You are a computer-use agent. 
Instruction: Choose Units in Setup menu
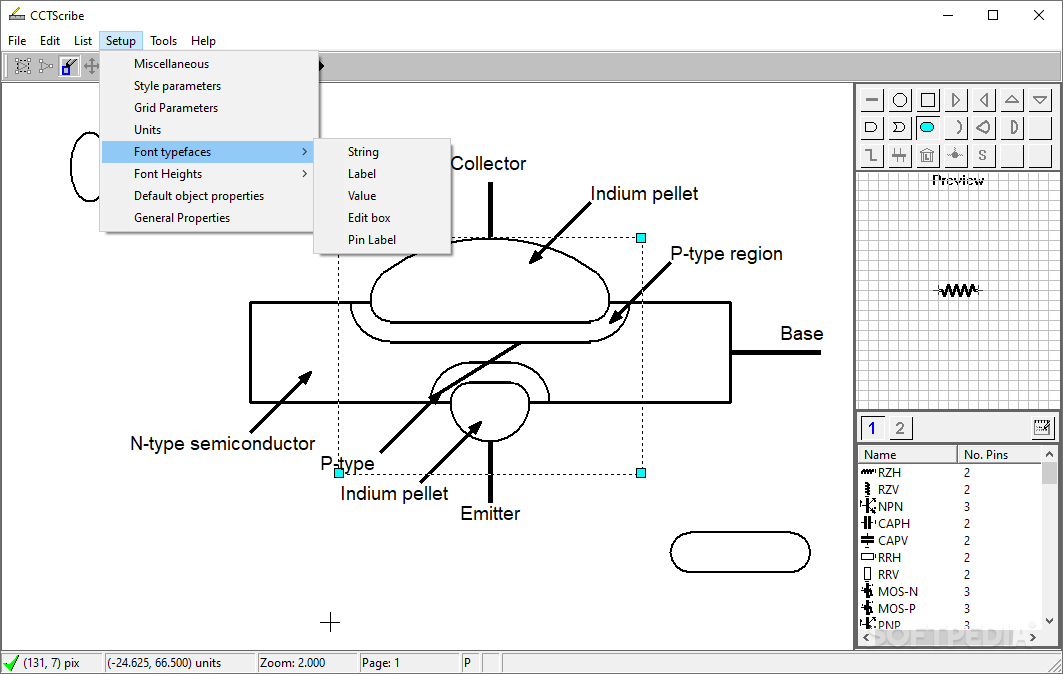209,130
